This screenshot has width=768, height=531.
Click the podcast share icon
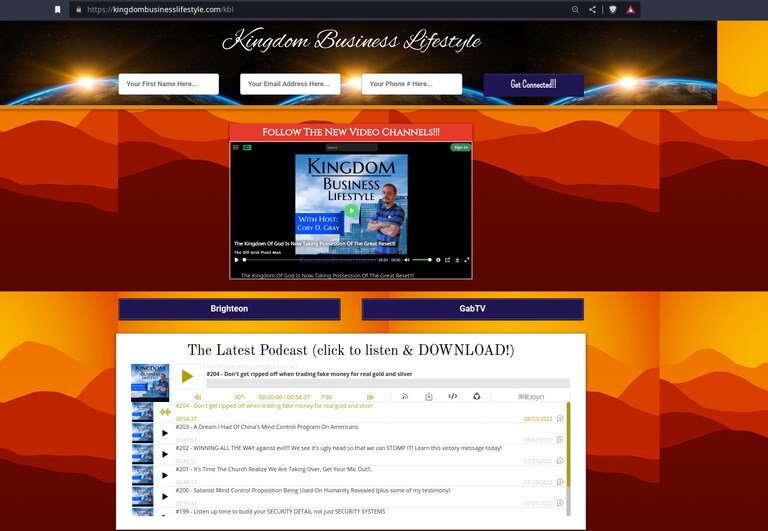477,397
